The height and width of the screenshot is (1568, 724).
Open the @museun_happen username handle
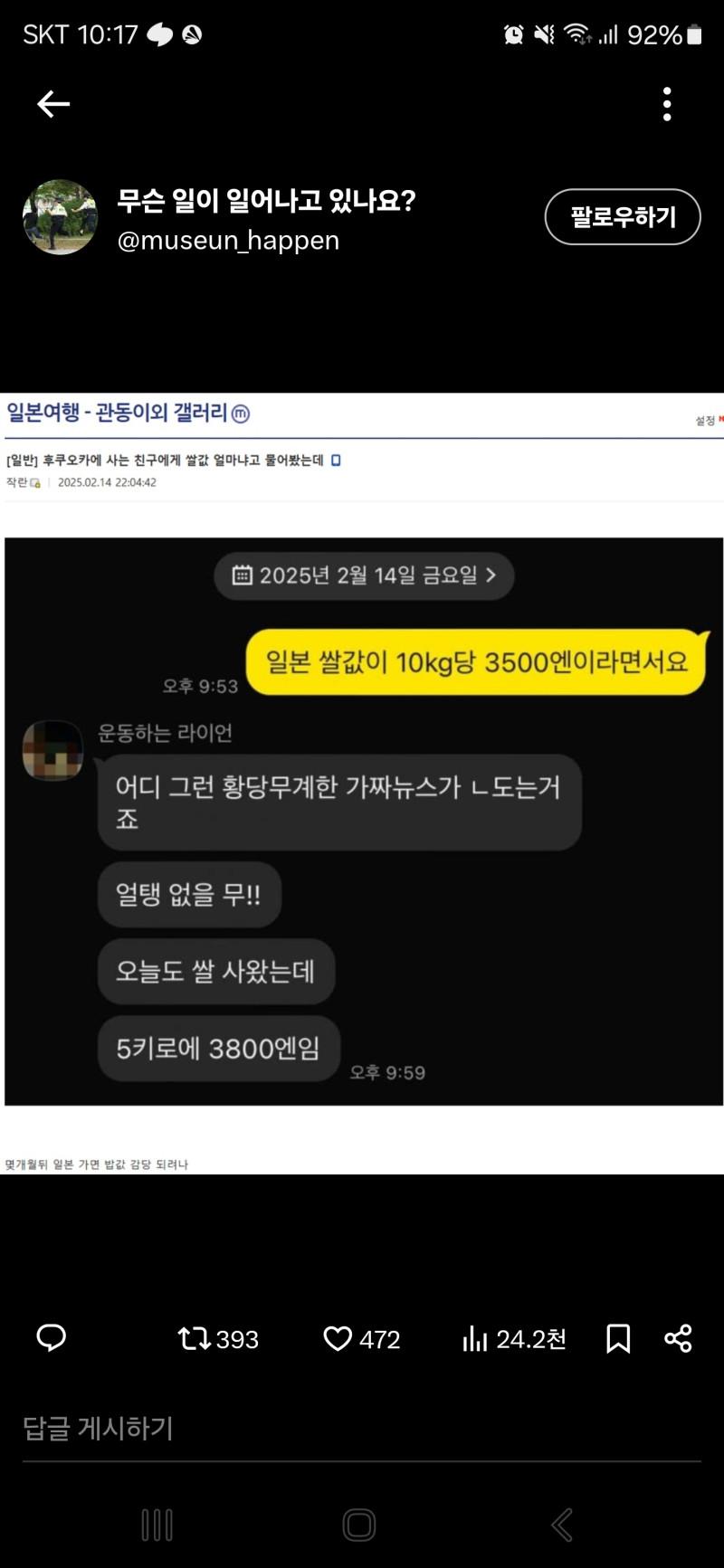coord(228,241)
